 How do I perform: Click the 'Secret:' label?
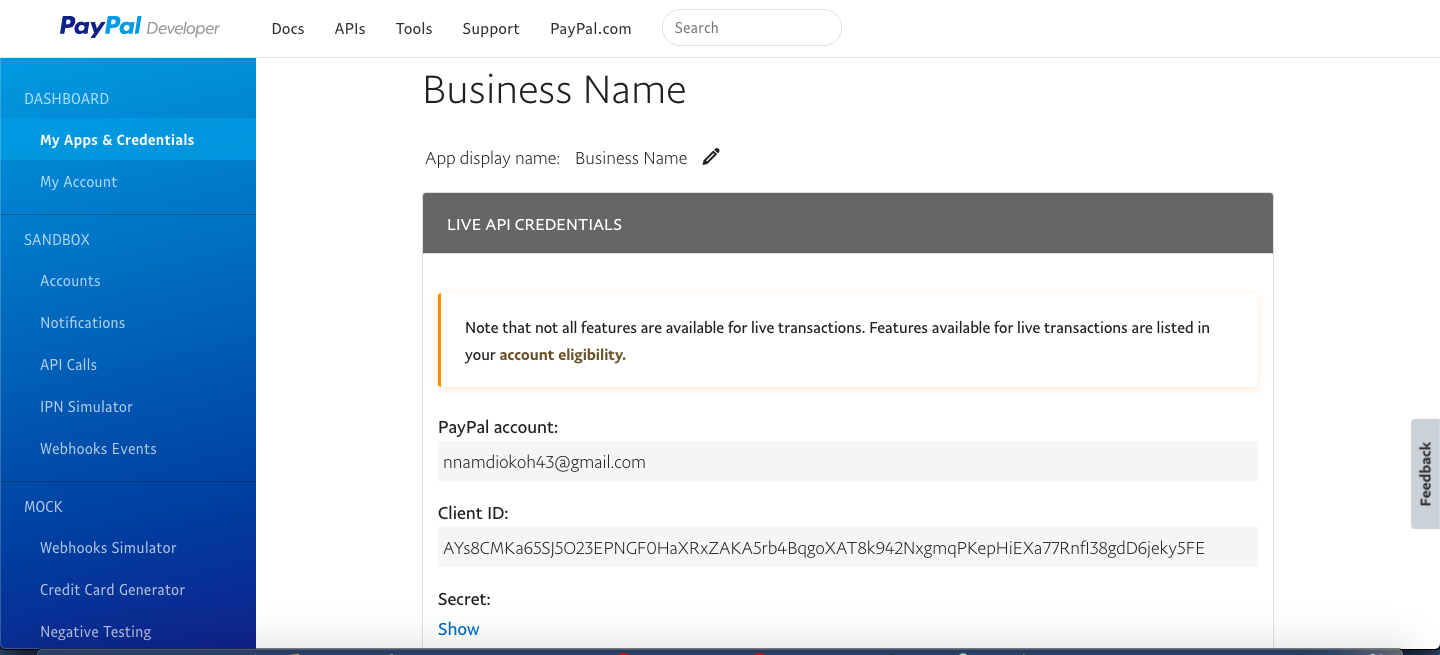click(x=464, y=599)
